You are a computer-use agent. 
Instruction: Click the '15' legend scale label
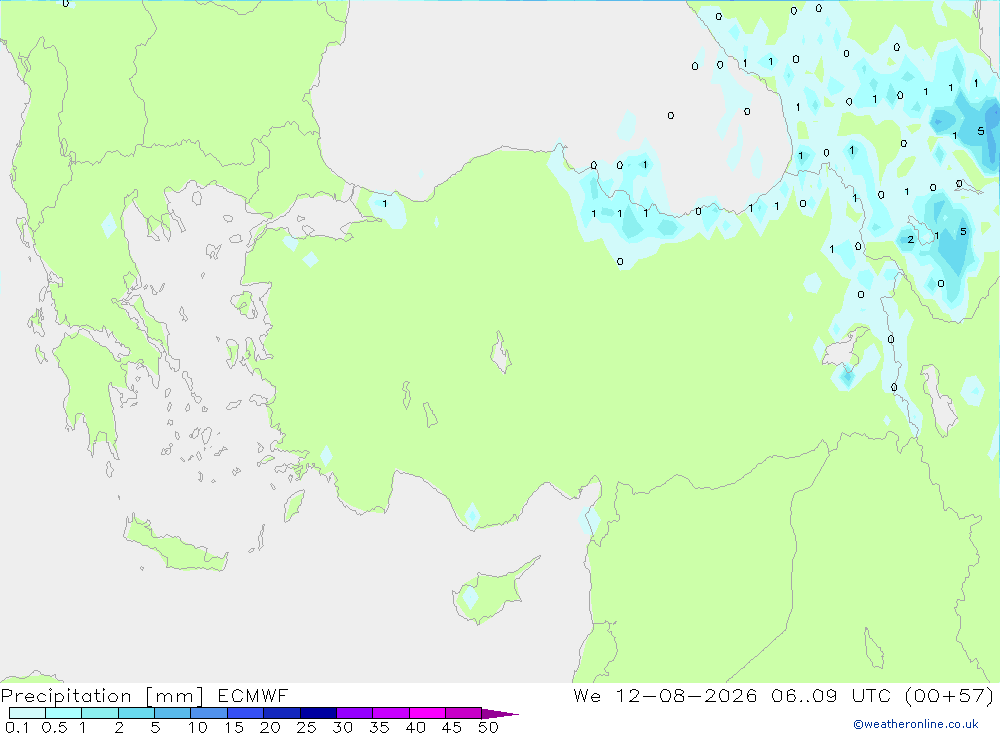(x=233, y=727)
